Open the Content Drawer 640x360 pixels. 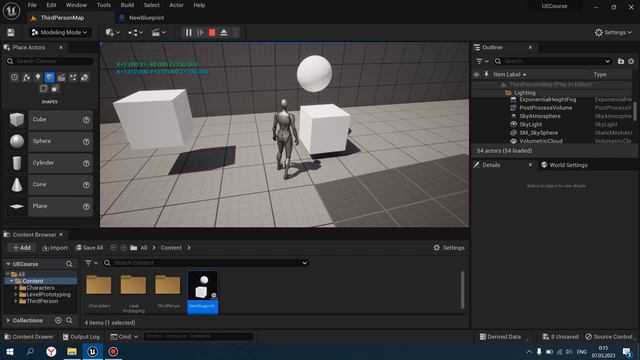(29, 337)
